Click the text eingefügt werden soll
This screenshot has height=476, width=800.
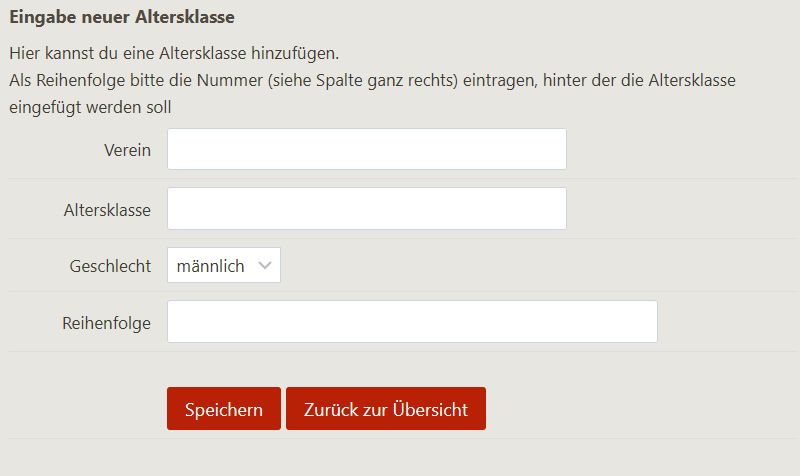tap(90, 107)
